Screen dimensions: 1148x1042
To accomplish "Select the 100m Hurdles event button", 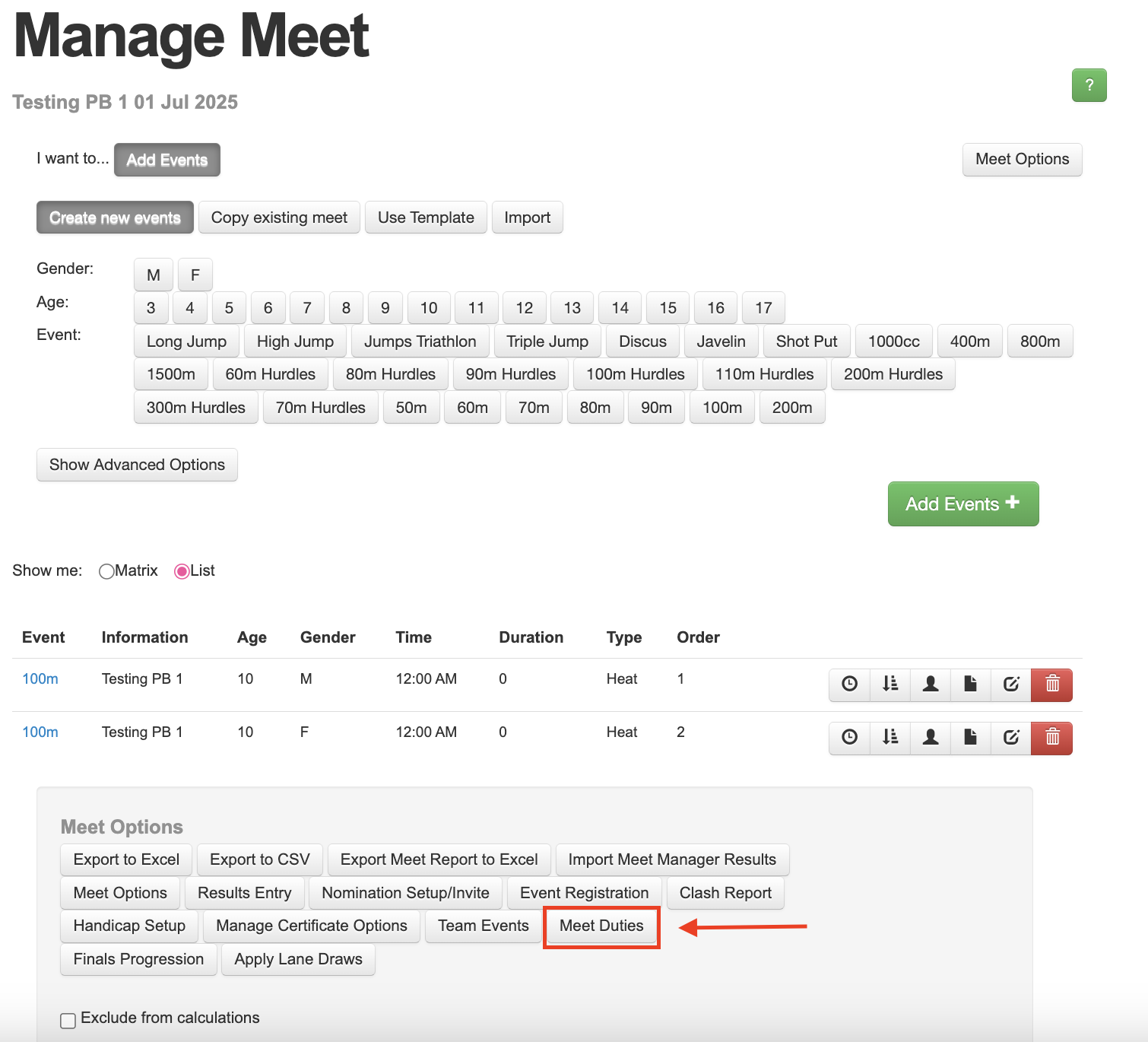I will tap(636, 374).
